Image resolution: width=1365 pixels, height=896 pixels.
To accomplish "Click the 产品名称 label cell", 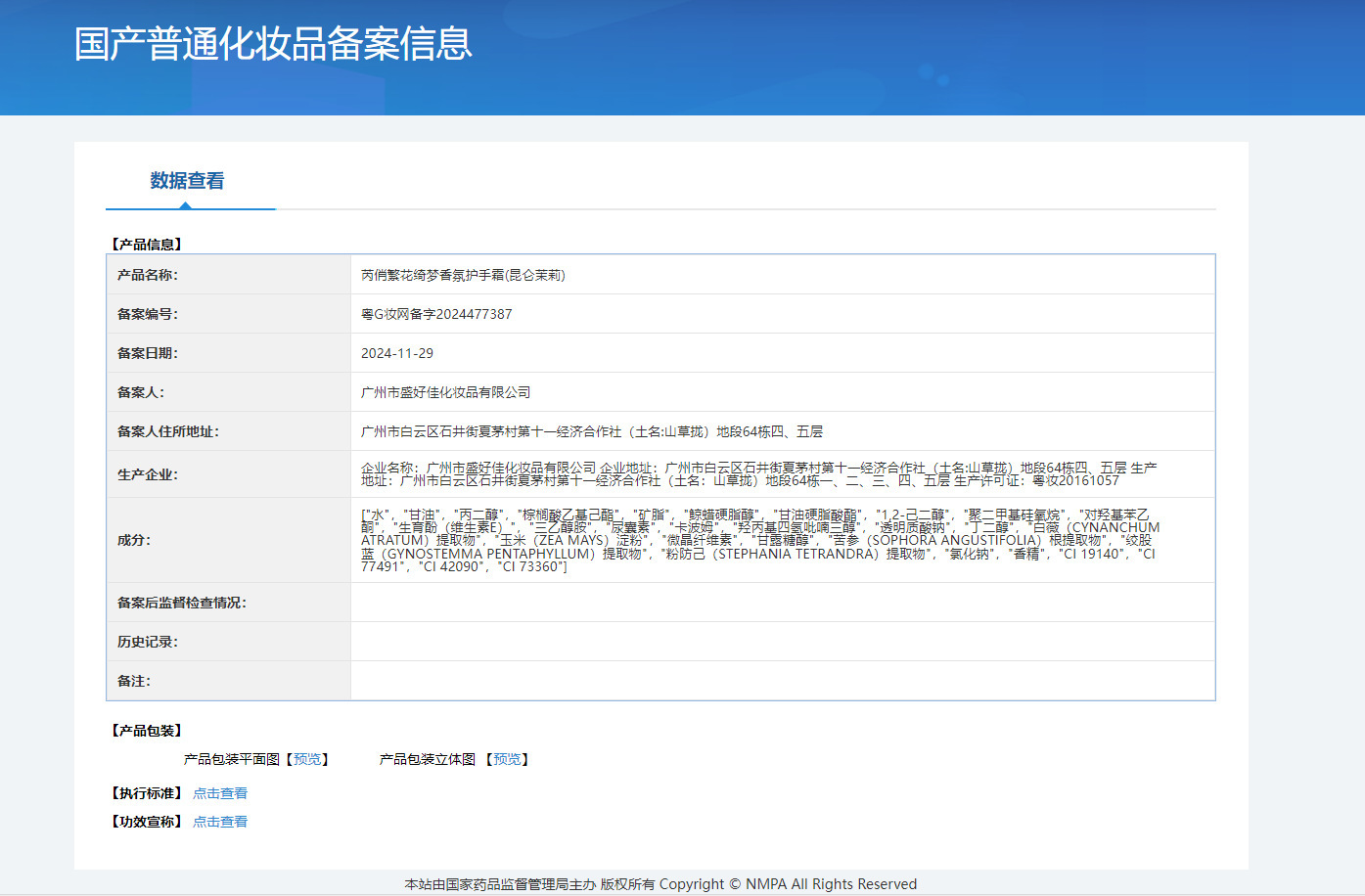I will [x=148, y=275].
